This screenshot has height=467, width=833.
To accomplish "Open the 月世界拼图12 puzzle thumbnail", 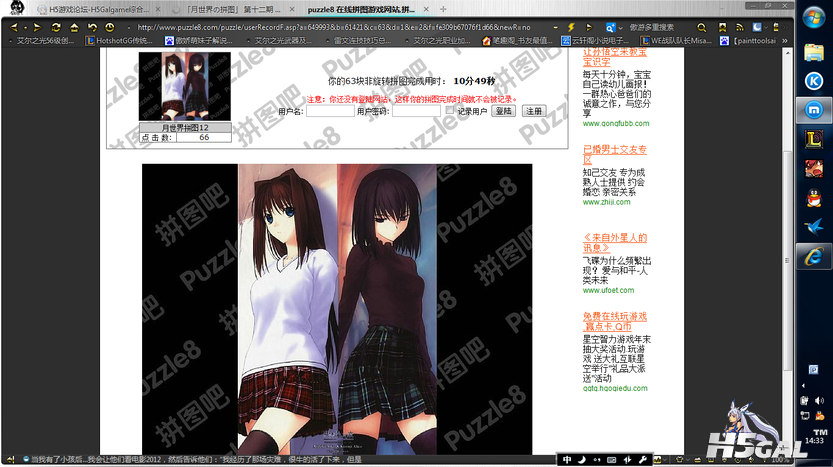I will pos(184,86).
